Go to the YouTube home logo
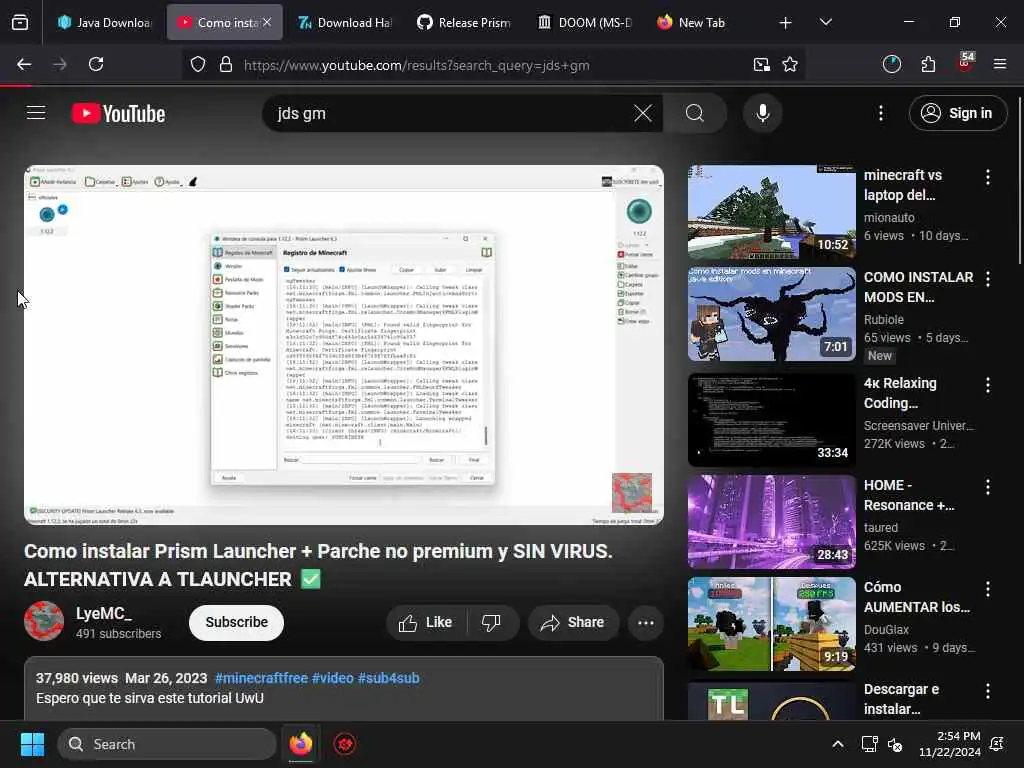Screen dimensions: 1024x768 [118, 114]
